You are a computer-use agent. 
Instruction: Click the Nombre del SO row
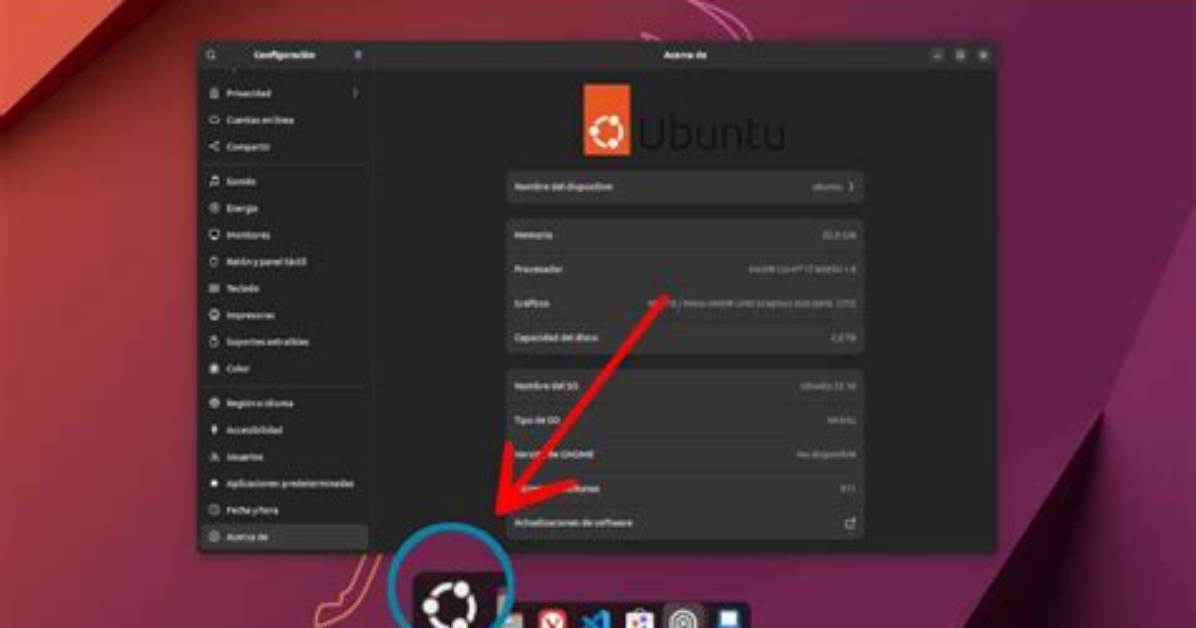[685, 386]
